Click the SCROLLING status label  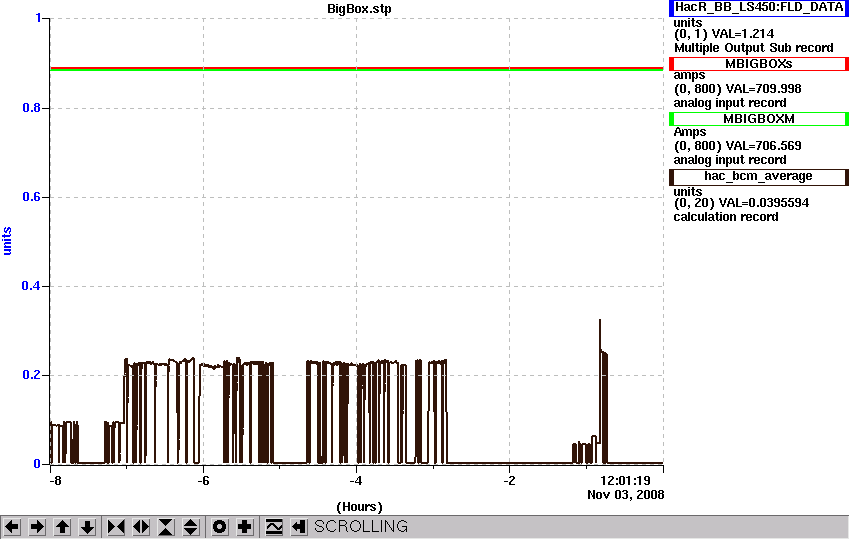pos(361,527)
